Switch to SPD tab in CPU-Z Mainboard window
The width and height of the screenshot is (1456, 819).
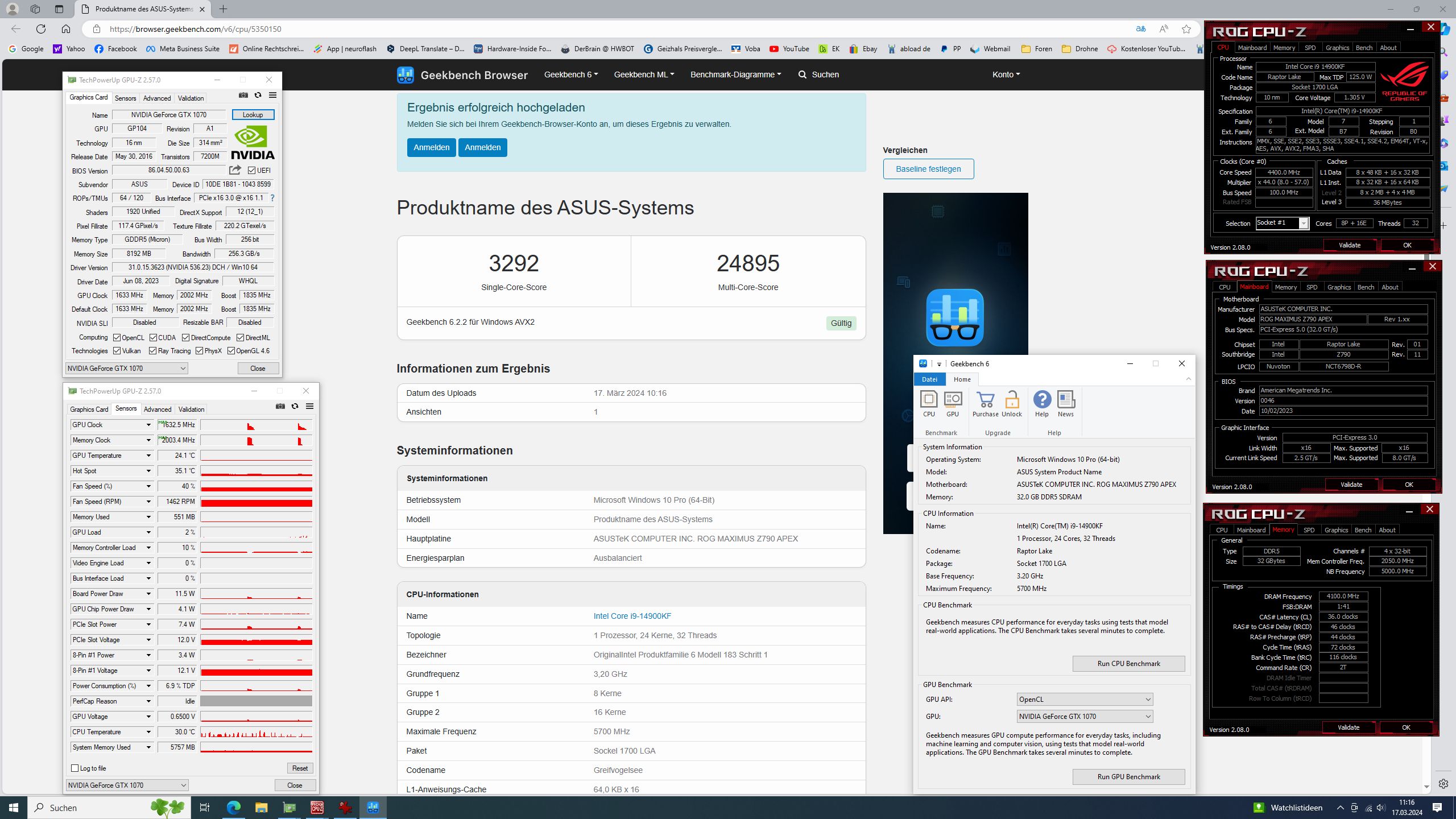pyautogui.click(x=1312, y=287)
